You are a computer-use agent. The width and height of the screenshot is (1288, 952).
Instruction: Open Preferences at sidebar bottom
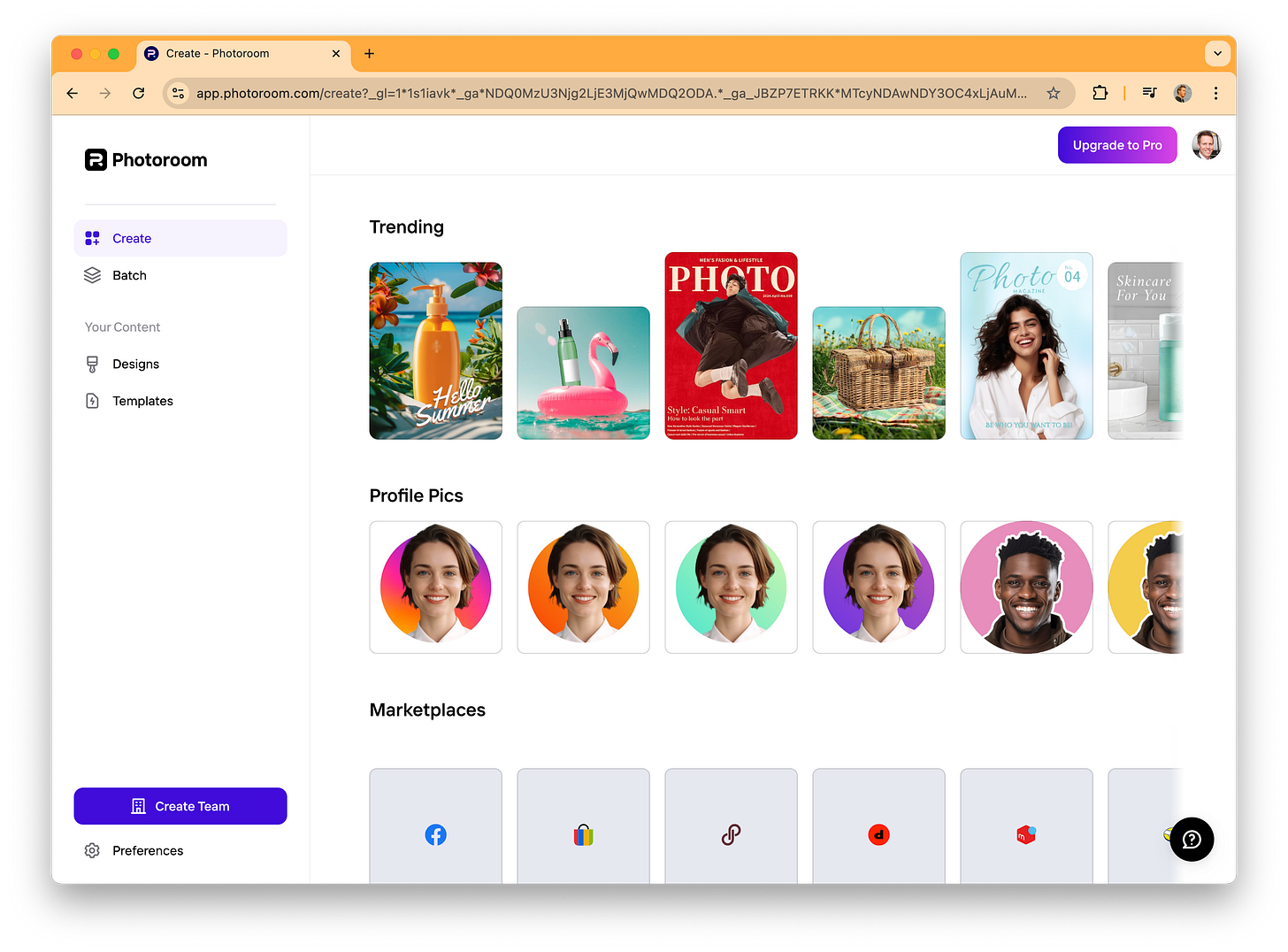(180, 850)
